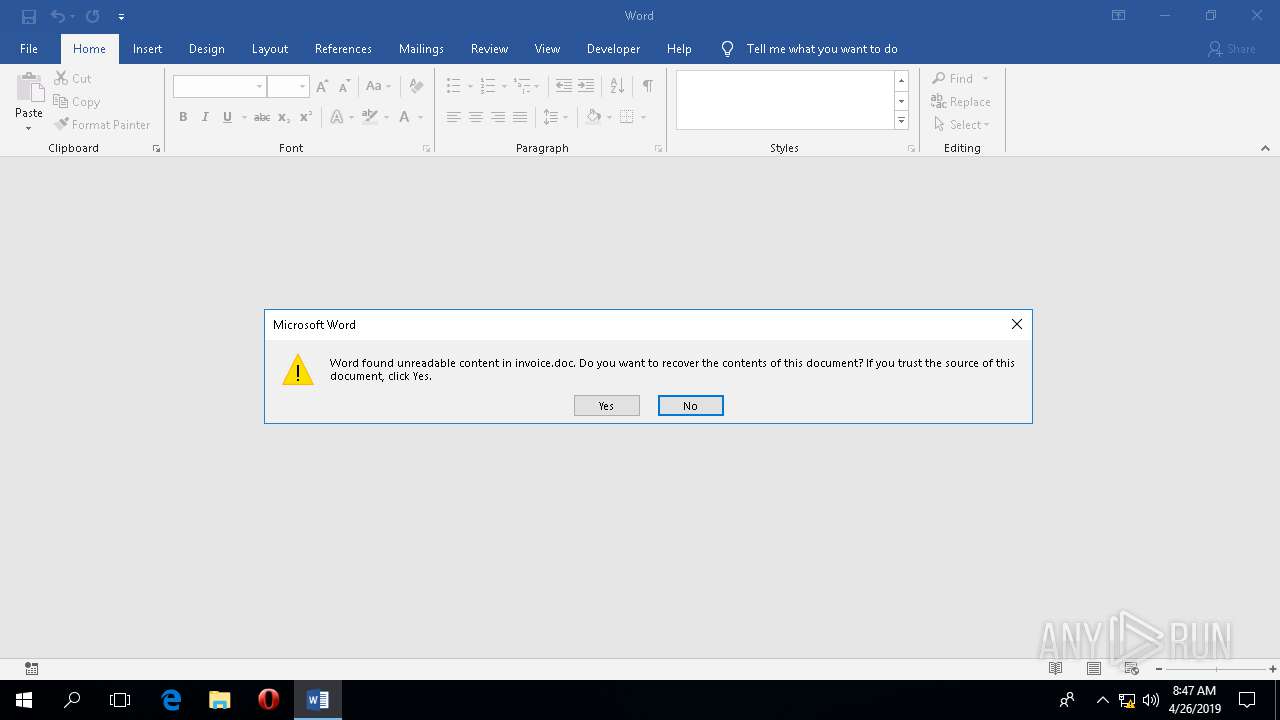Open the Clipboard pane launcher

pos(156,148)
